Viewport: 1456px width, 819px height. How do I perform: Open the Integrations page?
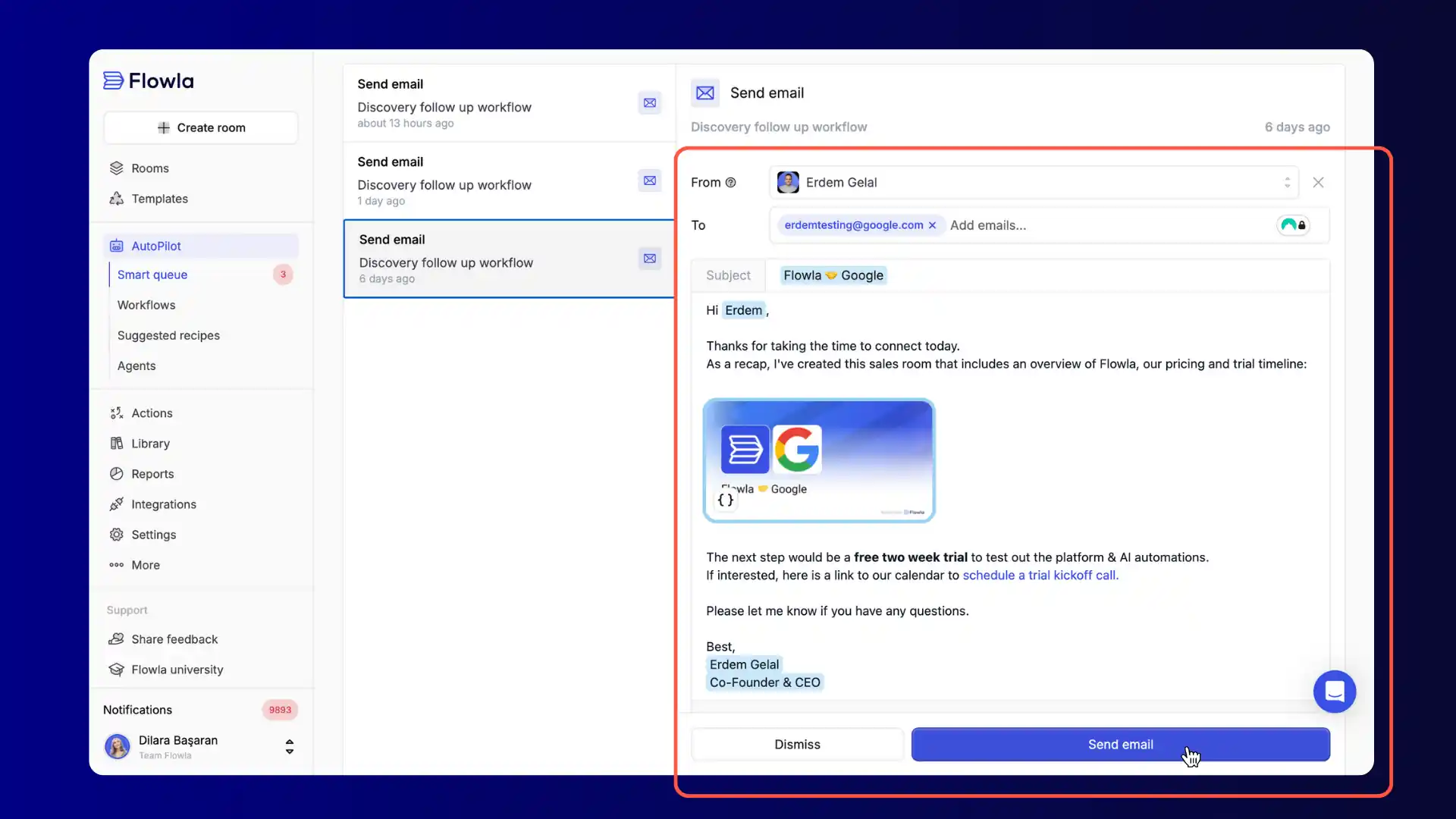(163, 504)
